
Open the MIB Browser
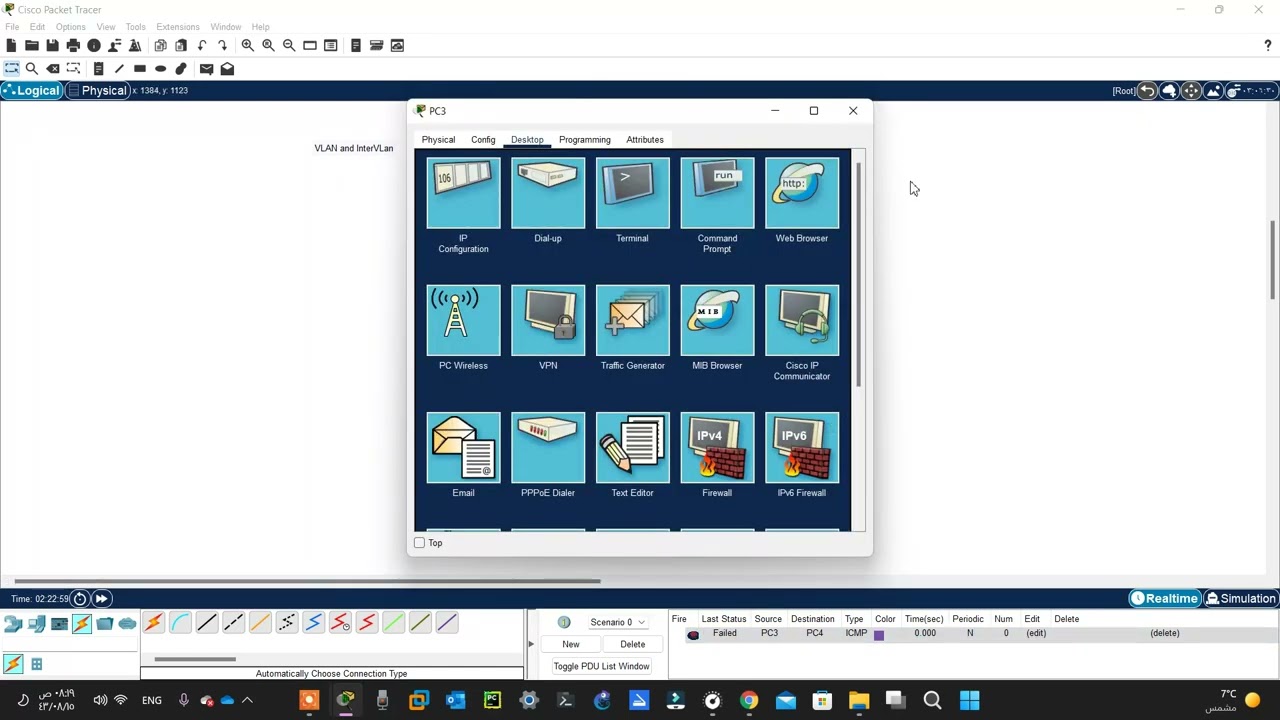point(717,320)
